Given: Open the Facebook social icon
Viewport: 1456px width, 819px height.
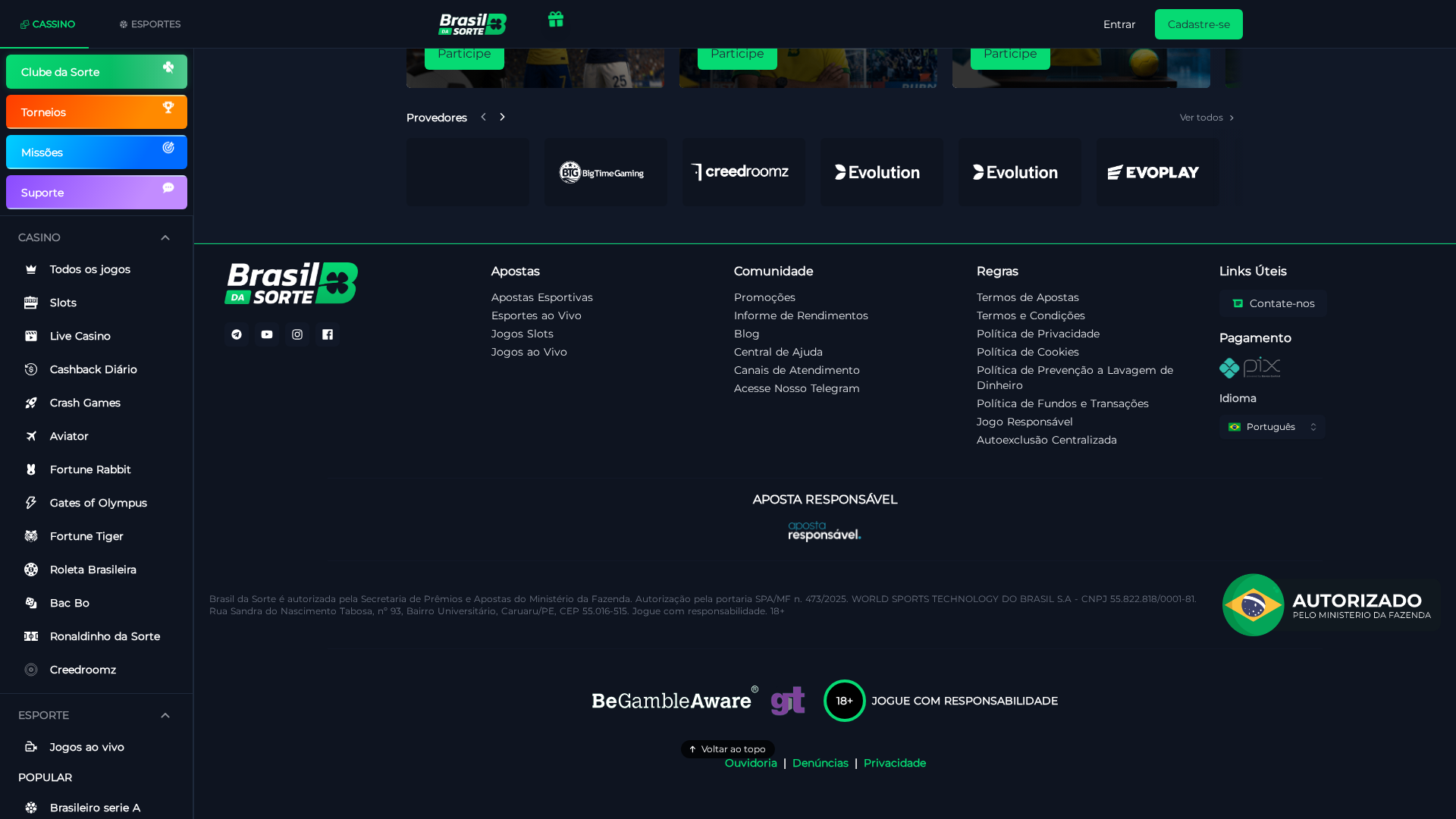Looking at the screenshot, I should click(328, 334).
